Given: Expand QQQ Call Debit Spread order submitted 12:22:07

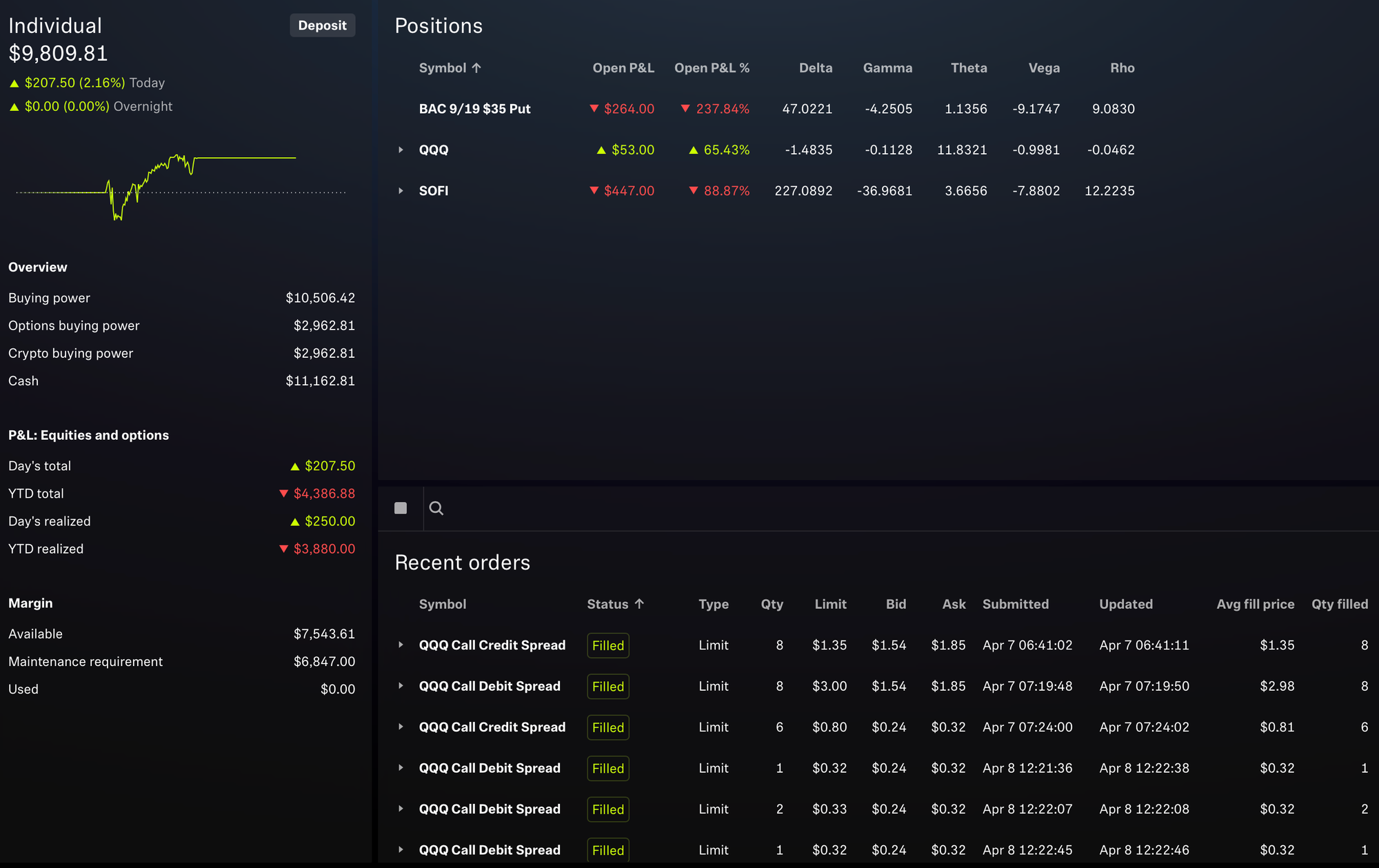Looking at the screenshot, I should (x=401, y=809).
